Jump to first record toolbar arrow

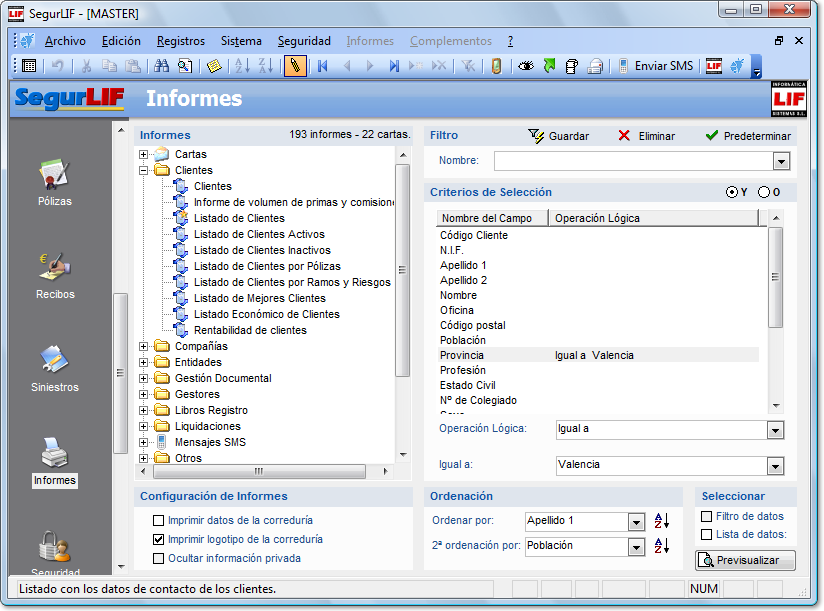click(x=322, y=66)
